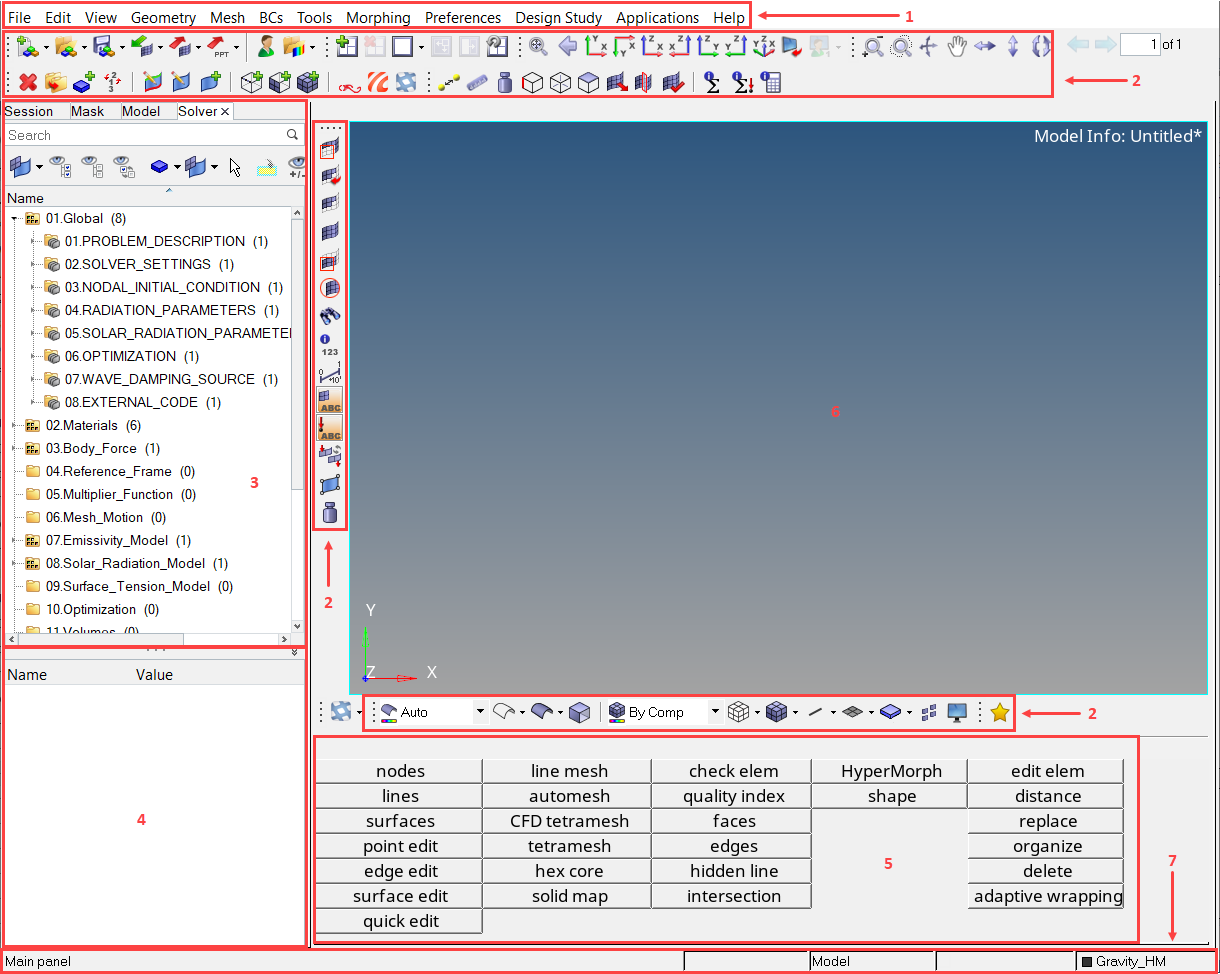Click the rotate arrows icon in view toolbar
Viewport: 1220px width, 974px height.
(x=1041, y=46)
